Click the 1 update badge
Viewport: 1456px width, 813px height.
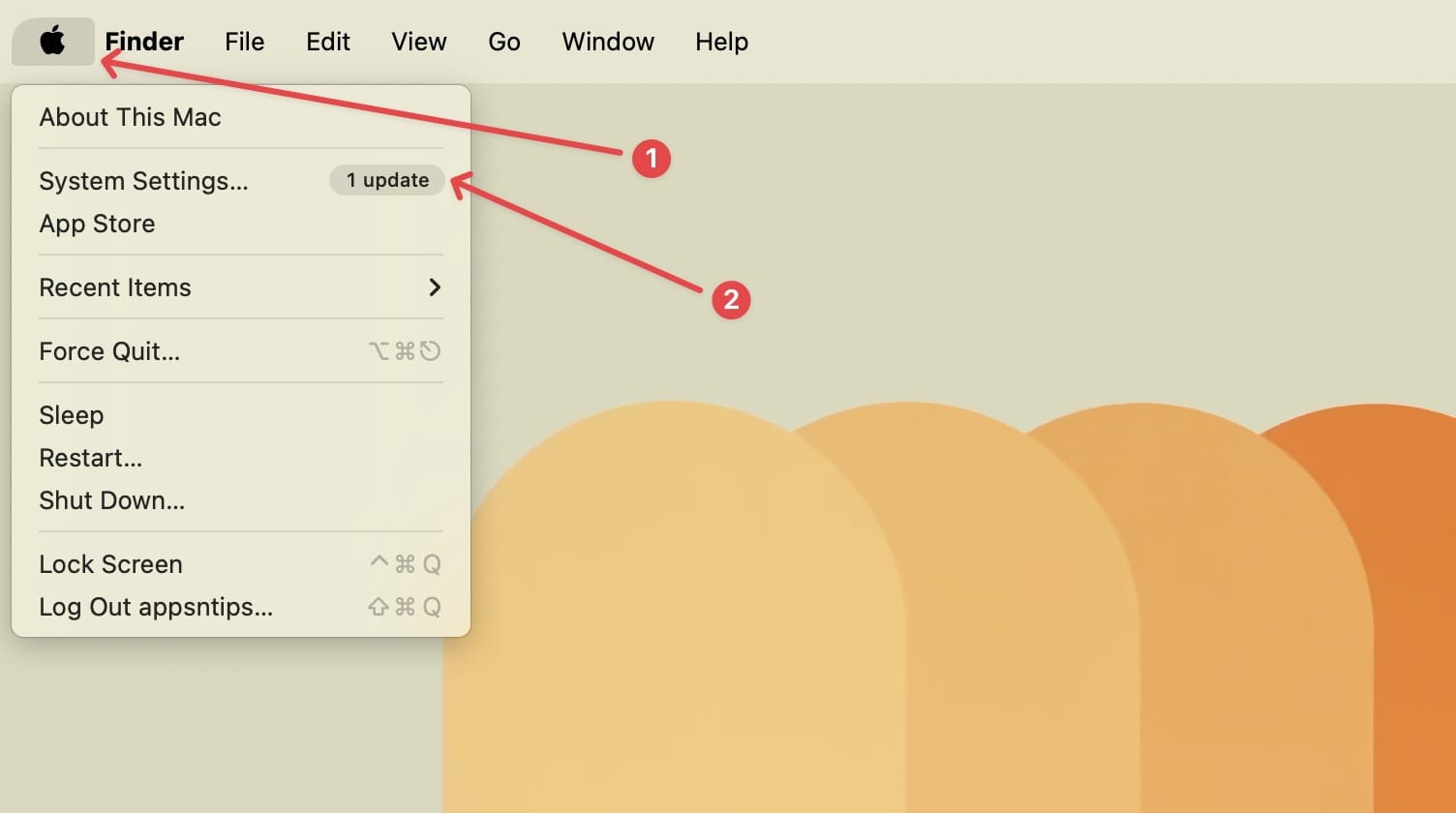(387, 180)
